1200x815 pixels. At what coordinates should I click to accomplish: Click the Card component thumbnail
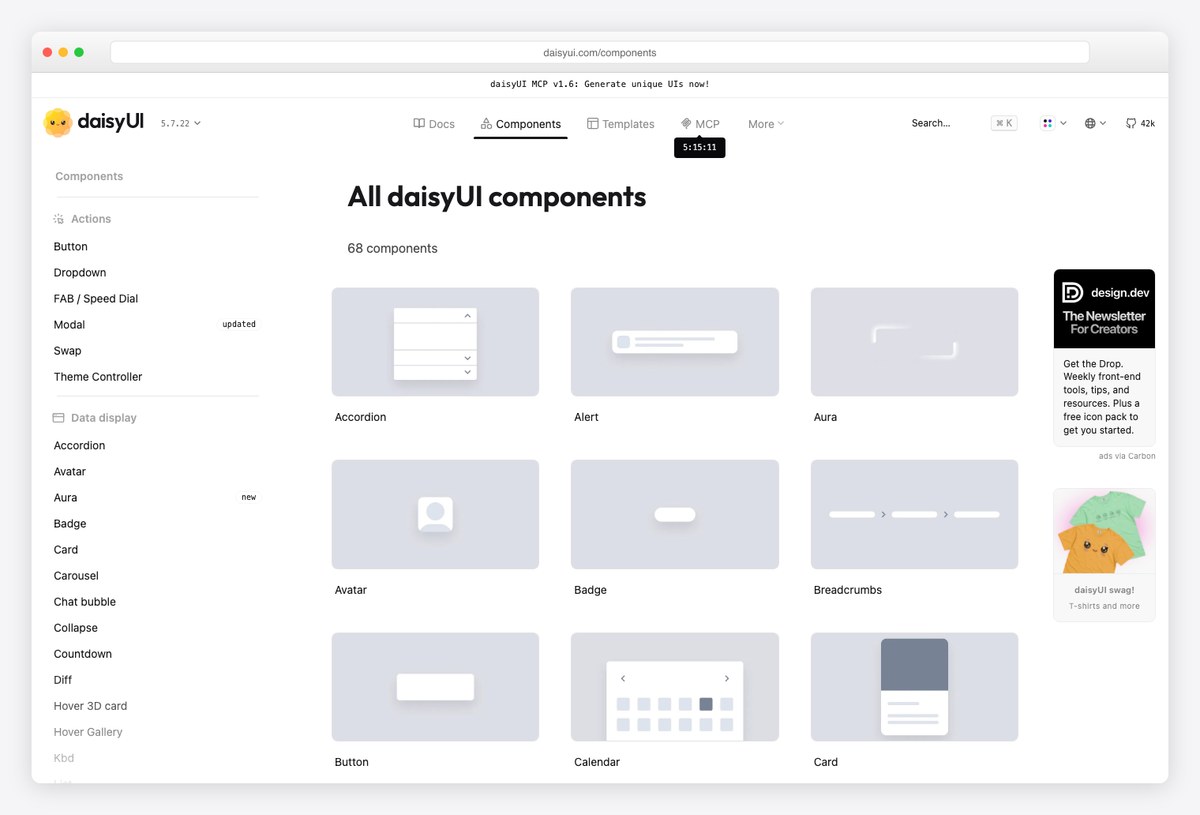[x=914, y=687]
